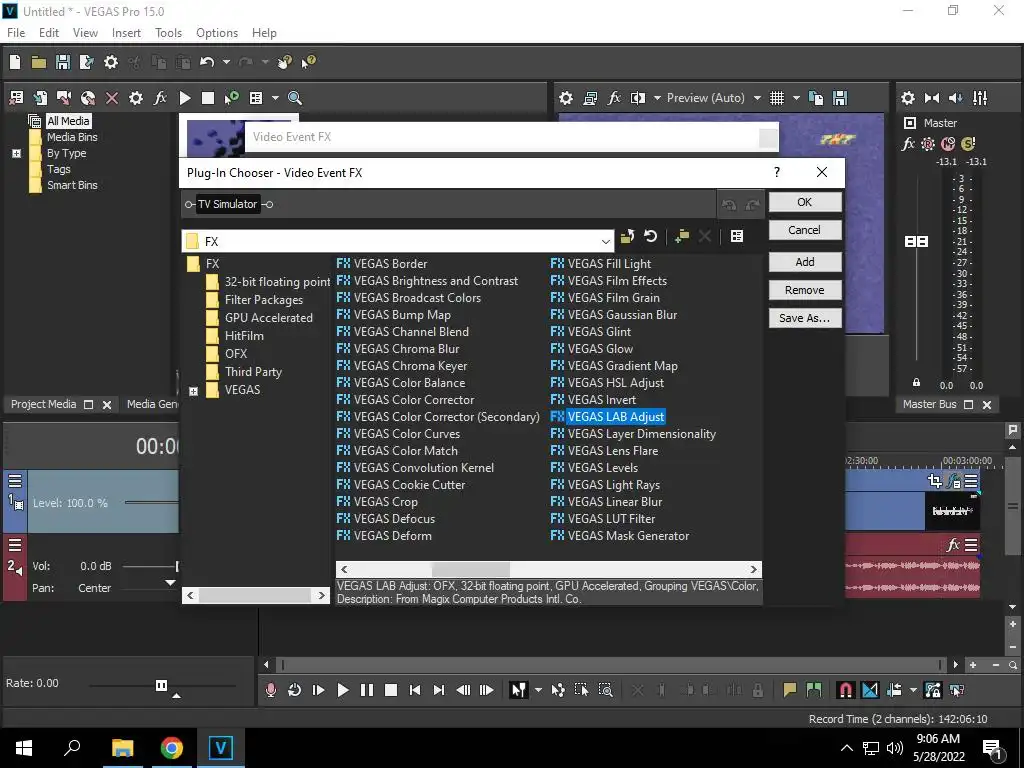The image size is (1024, 768).
Task: Expand the VEGAS folder in plug-in tree
Action: (x=193, y=391)
